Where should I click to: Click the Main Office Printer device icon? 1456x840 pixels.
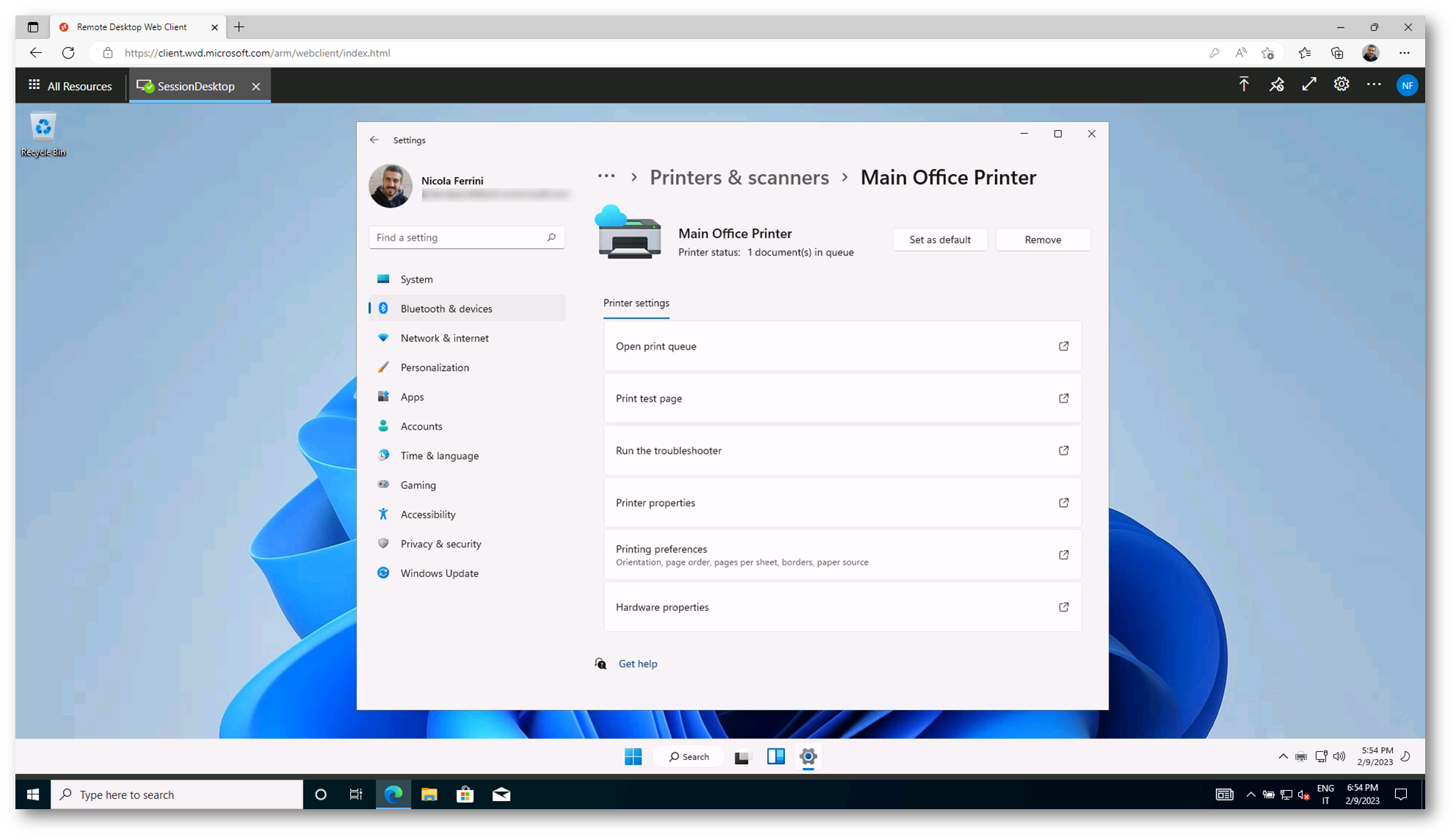627,232
